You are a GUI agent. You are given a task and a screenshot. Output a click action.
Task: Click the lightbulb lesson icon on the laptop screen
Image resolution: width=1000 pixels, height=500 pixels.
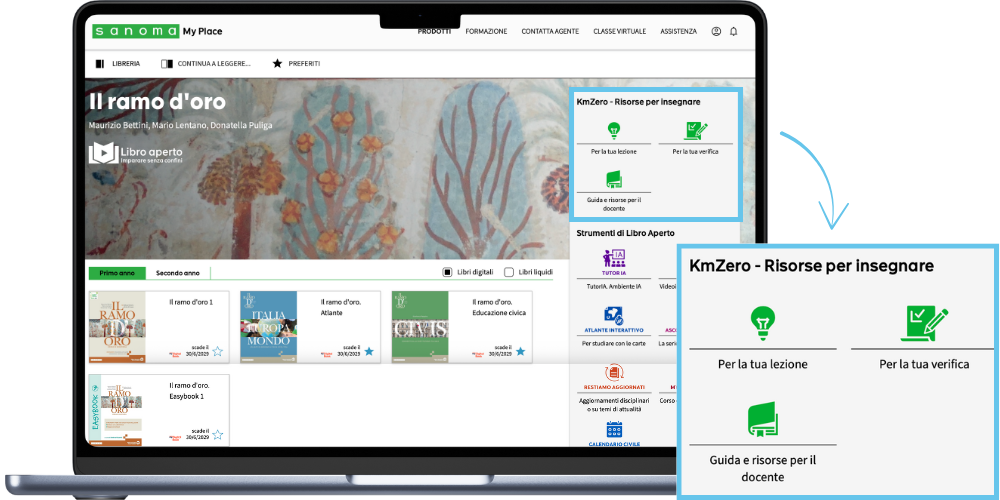pyautogui.click(x=614, y=131)
